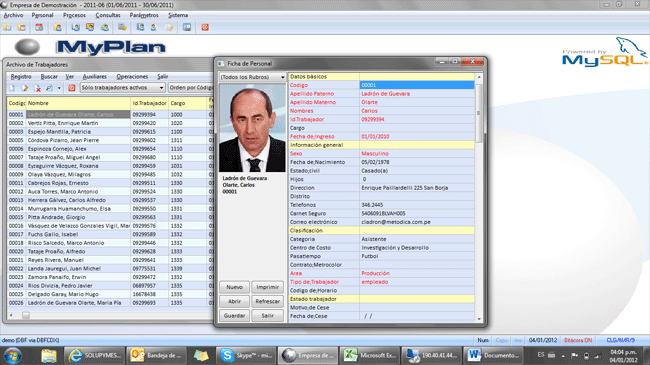Click 'Bitácora ON' in the status bar
650x365 pixels.
coord(578,340)
